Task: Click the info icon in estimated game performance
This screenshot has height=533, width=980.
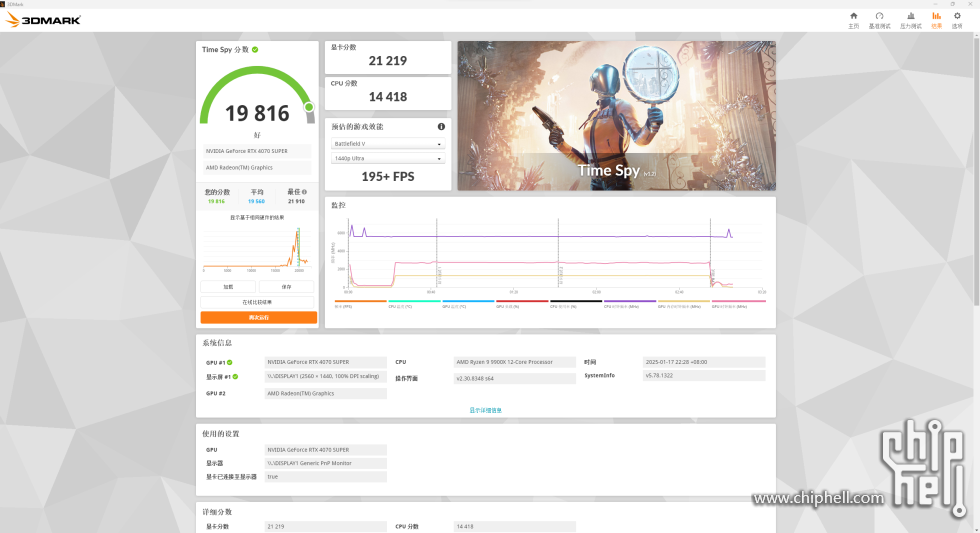Action: [441, 126]
